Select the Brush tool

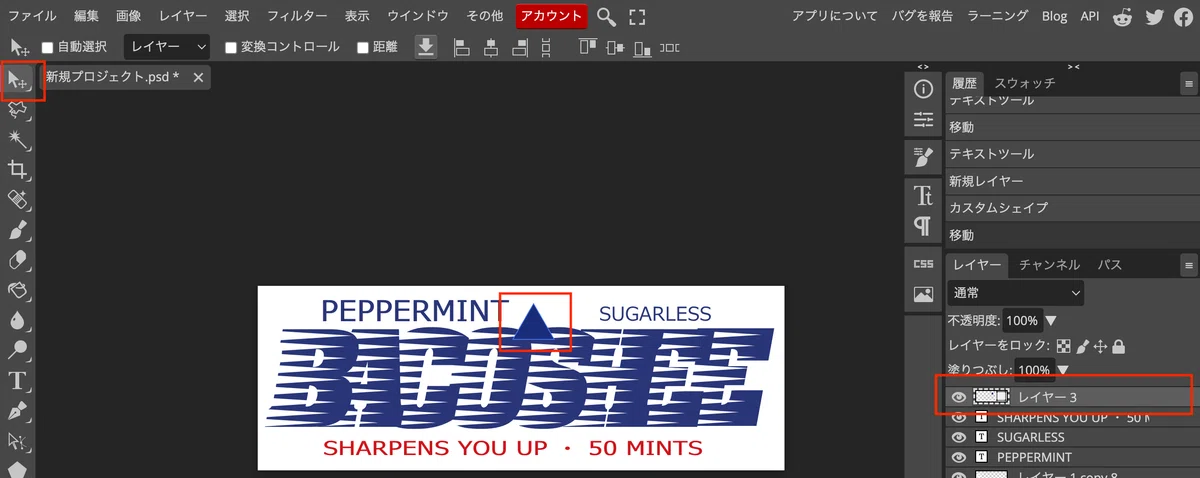pos(17,230)
